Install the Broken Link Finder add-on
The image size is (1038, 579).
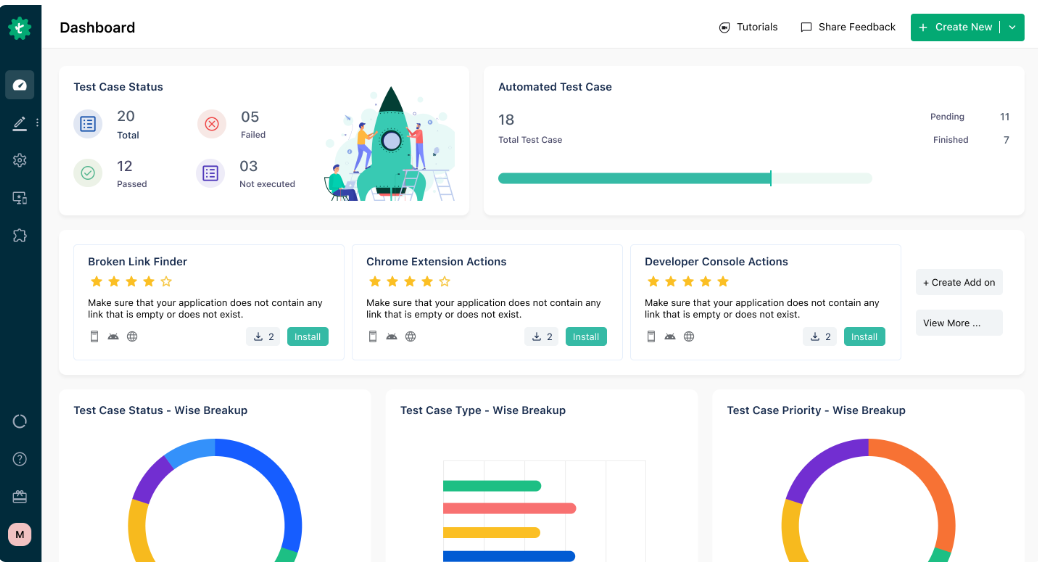tap(308, 337)
